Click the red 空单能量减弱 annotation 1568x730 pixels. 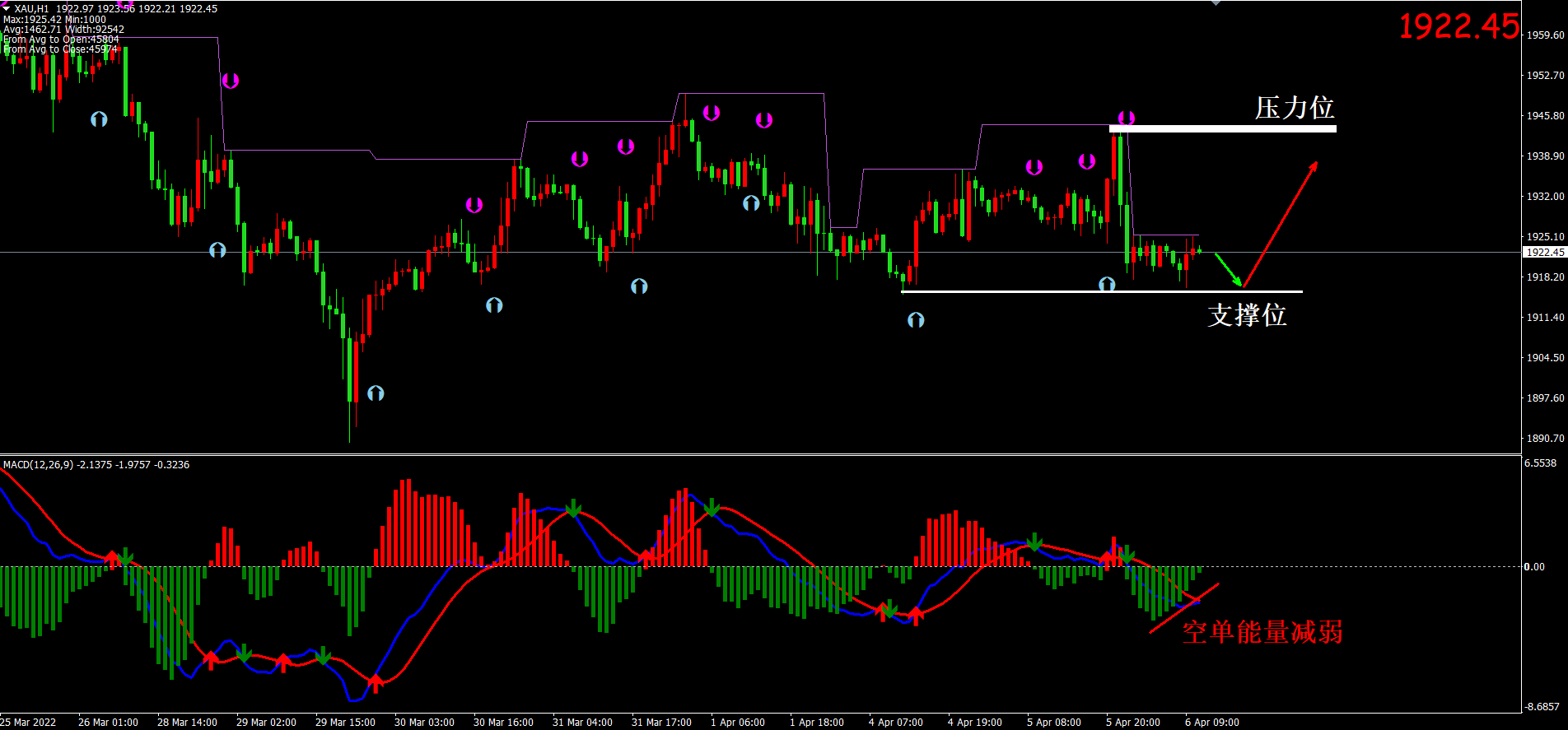[1262, 632]
